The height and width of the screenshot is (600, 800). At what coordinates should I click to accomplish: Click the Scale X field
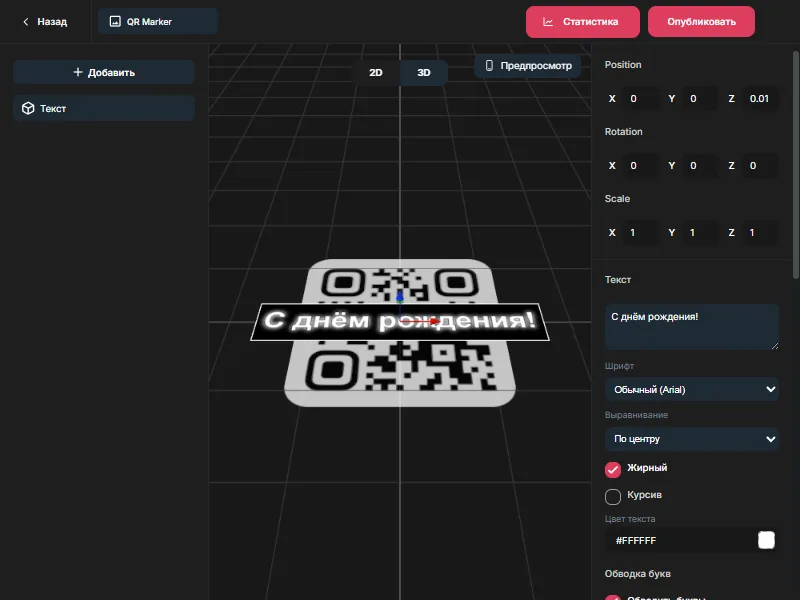[x=642, y=232]
